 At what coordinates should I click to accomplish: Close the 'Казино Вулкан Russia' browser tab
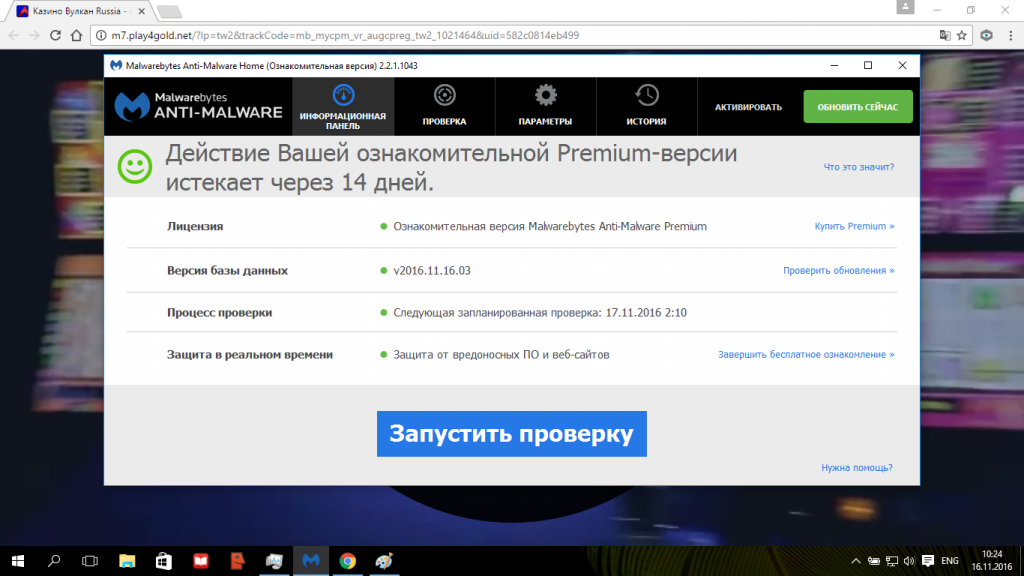click(141, 11)
